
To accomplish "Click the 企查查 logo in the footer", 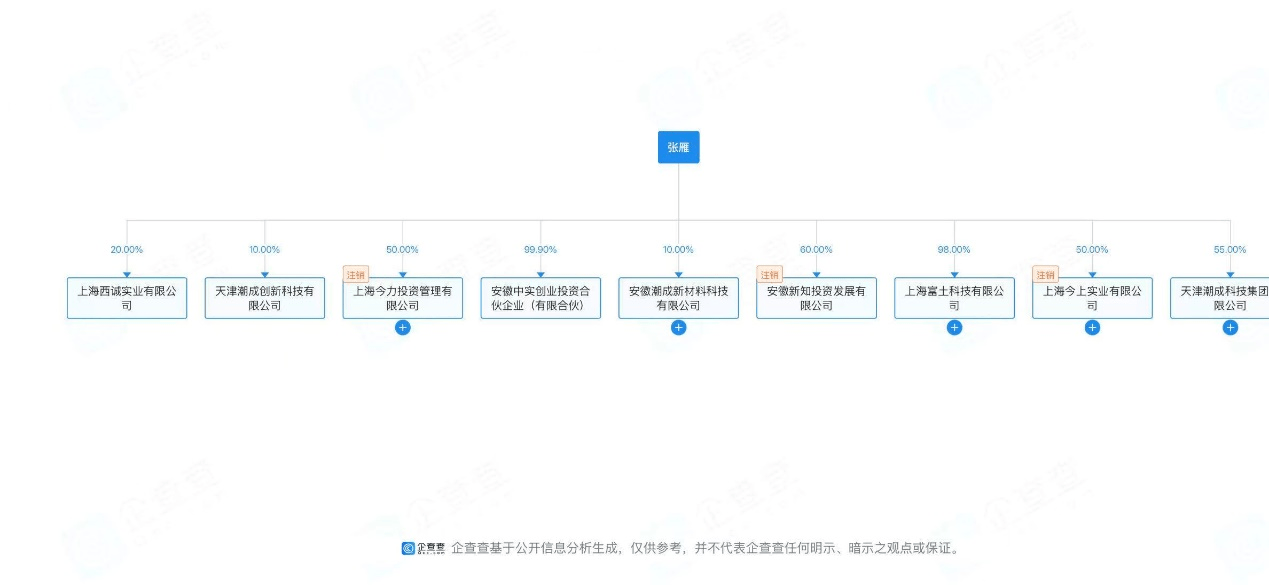I will pyautogui.click(x=424, y=548).
